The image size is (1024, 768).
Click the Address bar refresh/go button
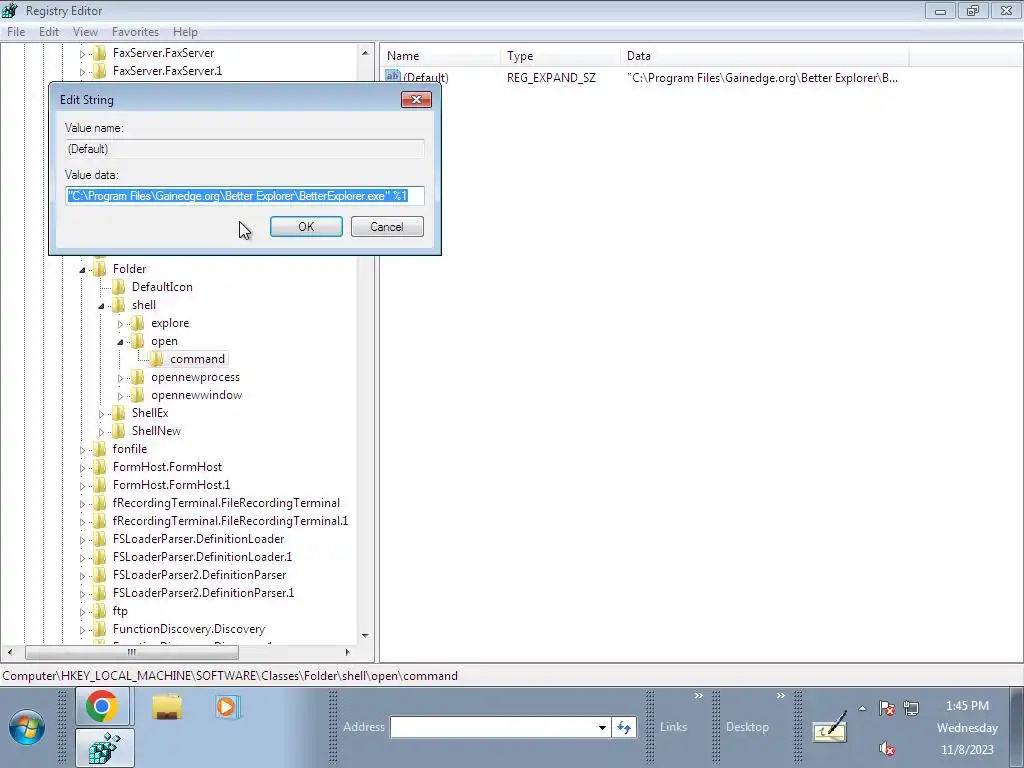(x=624, y=727)
